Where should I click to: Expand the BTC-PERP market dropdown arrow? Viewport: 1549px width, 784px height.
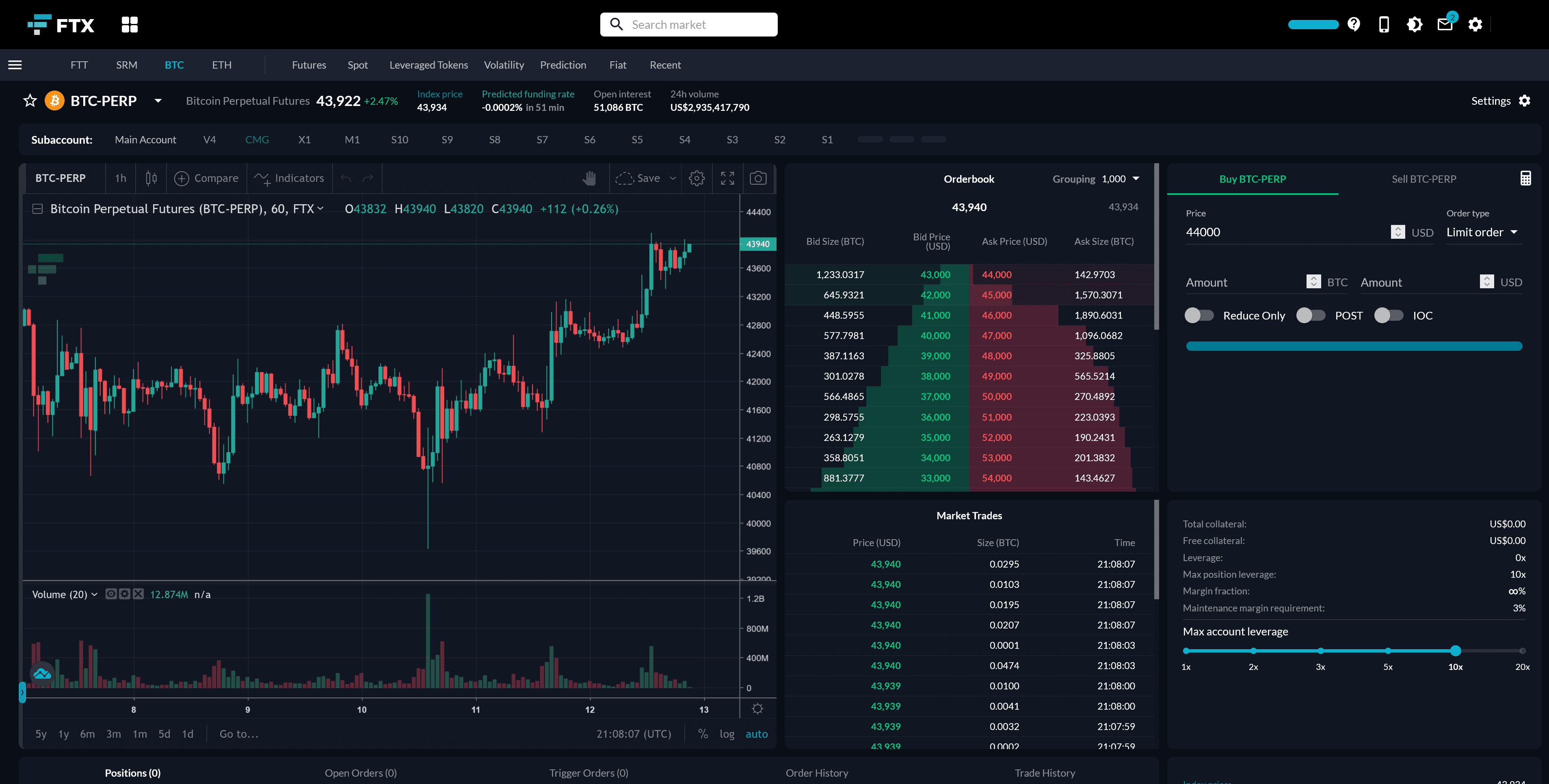click(x=158, y=100)
